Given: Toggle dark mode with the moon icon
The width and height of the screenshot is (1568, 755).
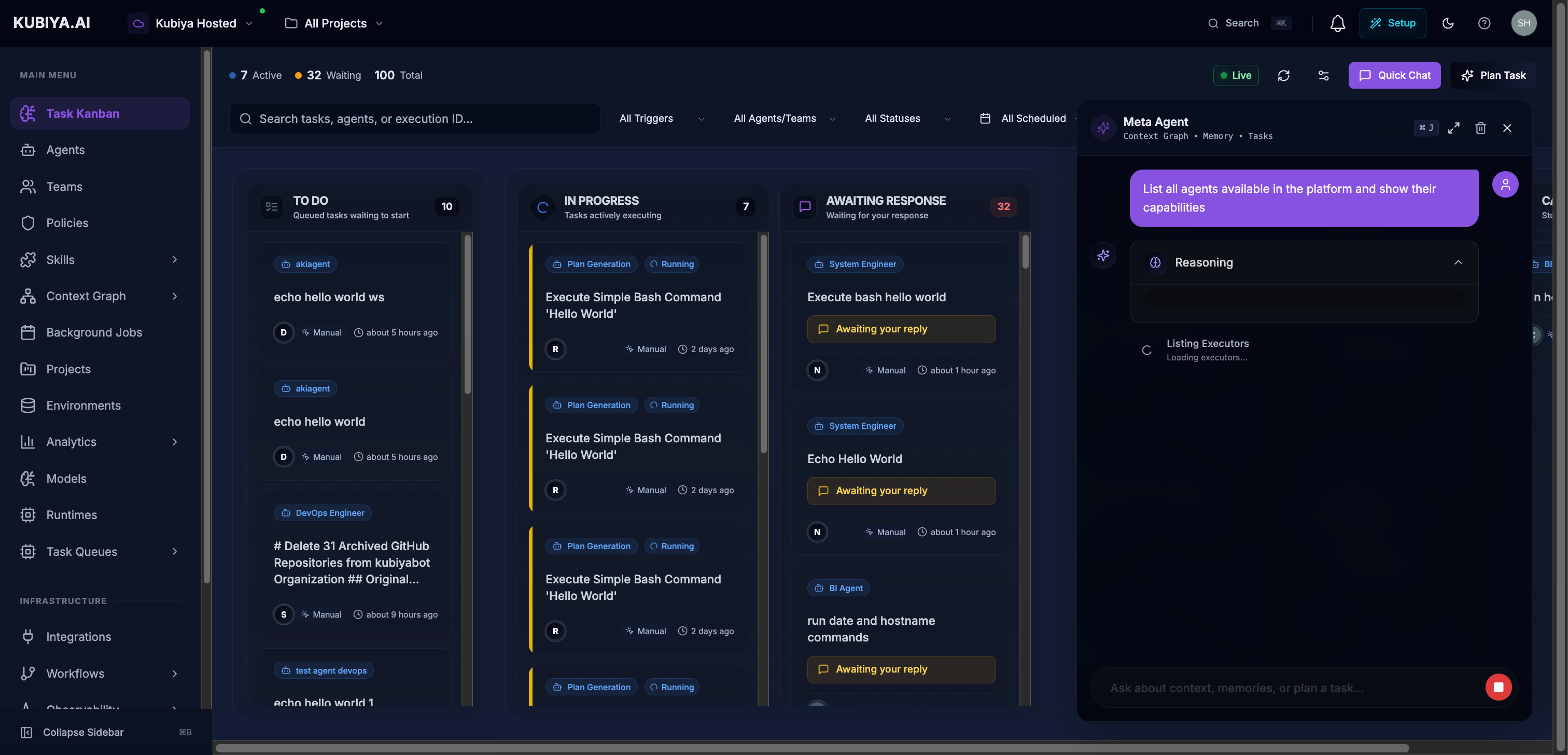Looking at the screenshot, I should coord(1448,23).
